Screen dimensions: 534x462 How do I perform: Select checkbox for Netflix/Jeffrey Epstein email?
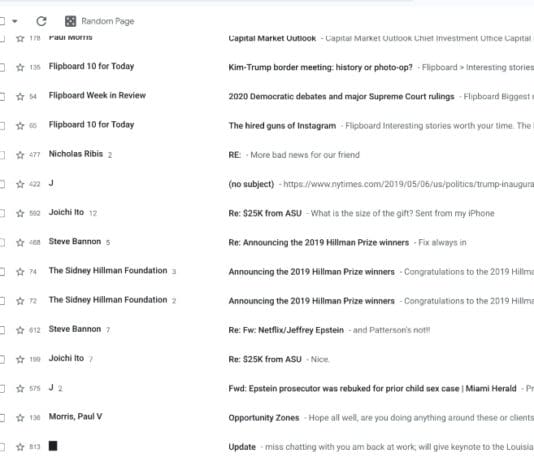coord(2,330)
